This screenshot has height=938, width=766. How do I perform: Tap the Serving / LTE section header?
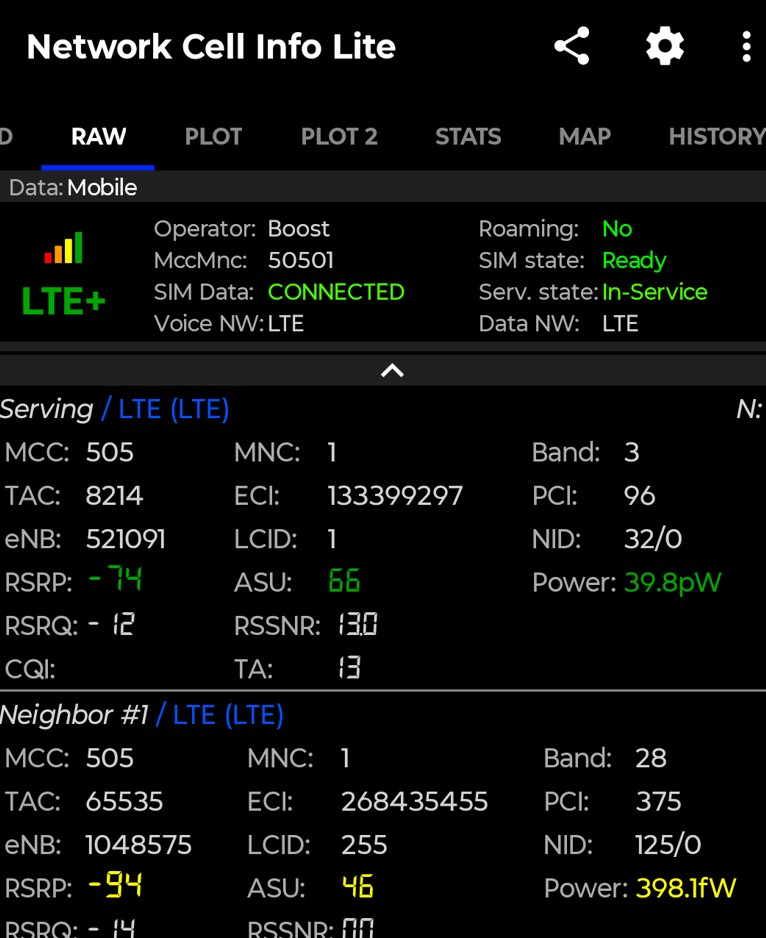pyautogui.click(x=115, y=409)
